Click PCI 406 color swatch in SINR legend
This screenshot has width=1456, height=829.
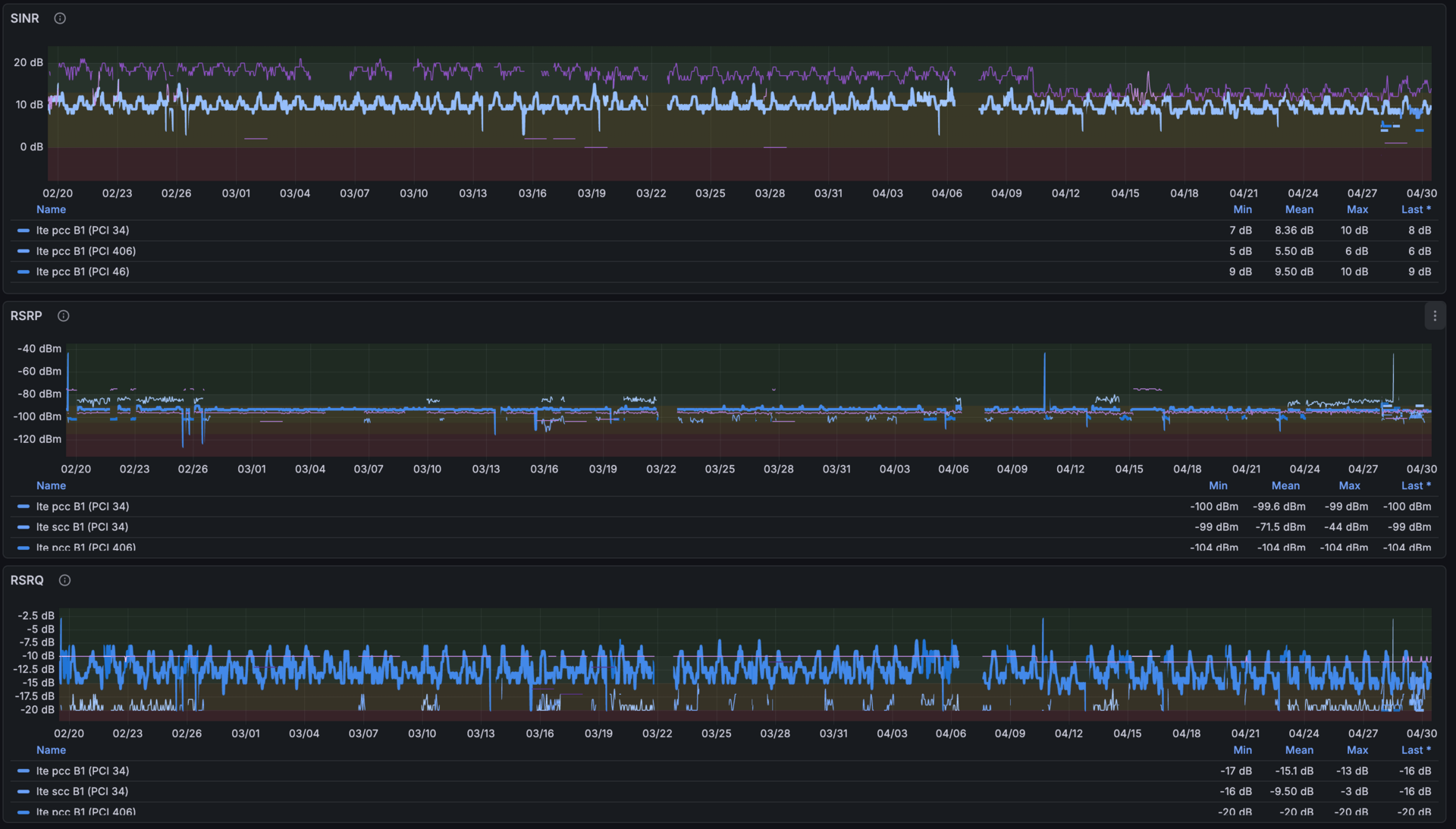[24, 251]
